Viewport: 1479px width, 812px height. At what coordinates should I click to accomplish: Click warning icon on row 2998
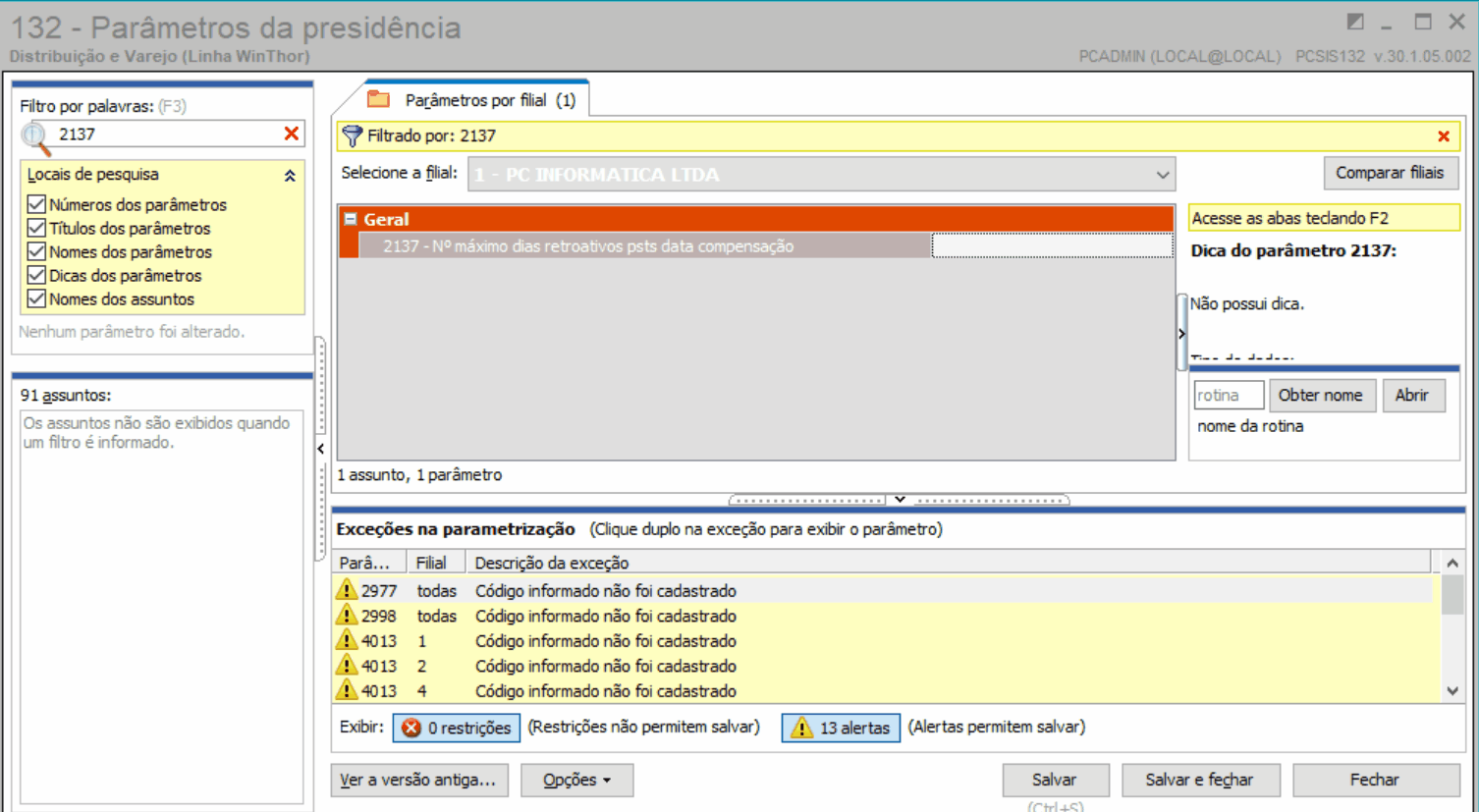[347, 616]
